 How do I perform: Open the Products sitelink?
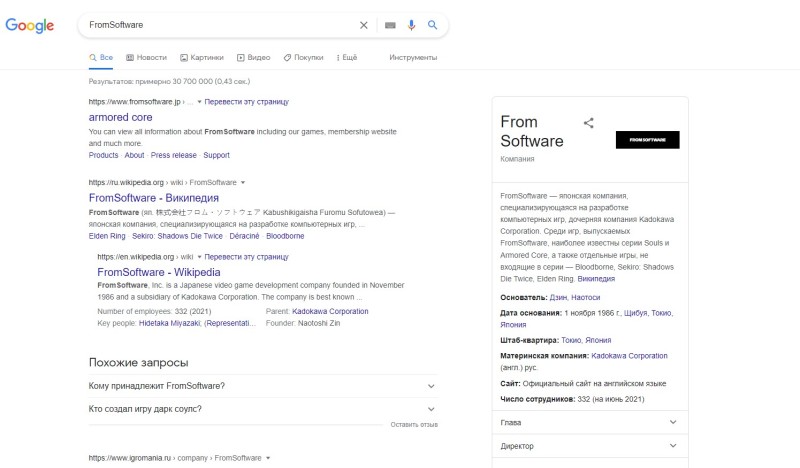(104, 155)
